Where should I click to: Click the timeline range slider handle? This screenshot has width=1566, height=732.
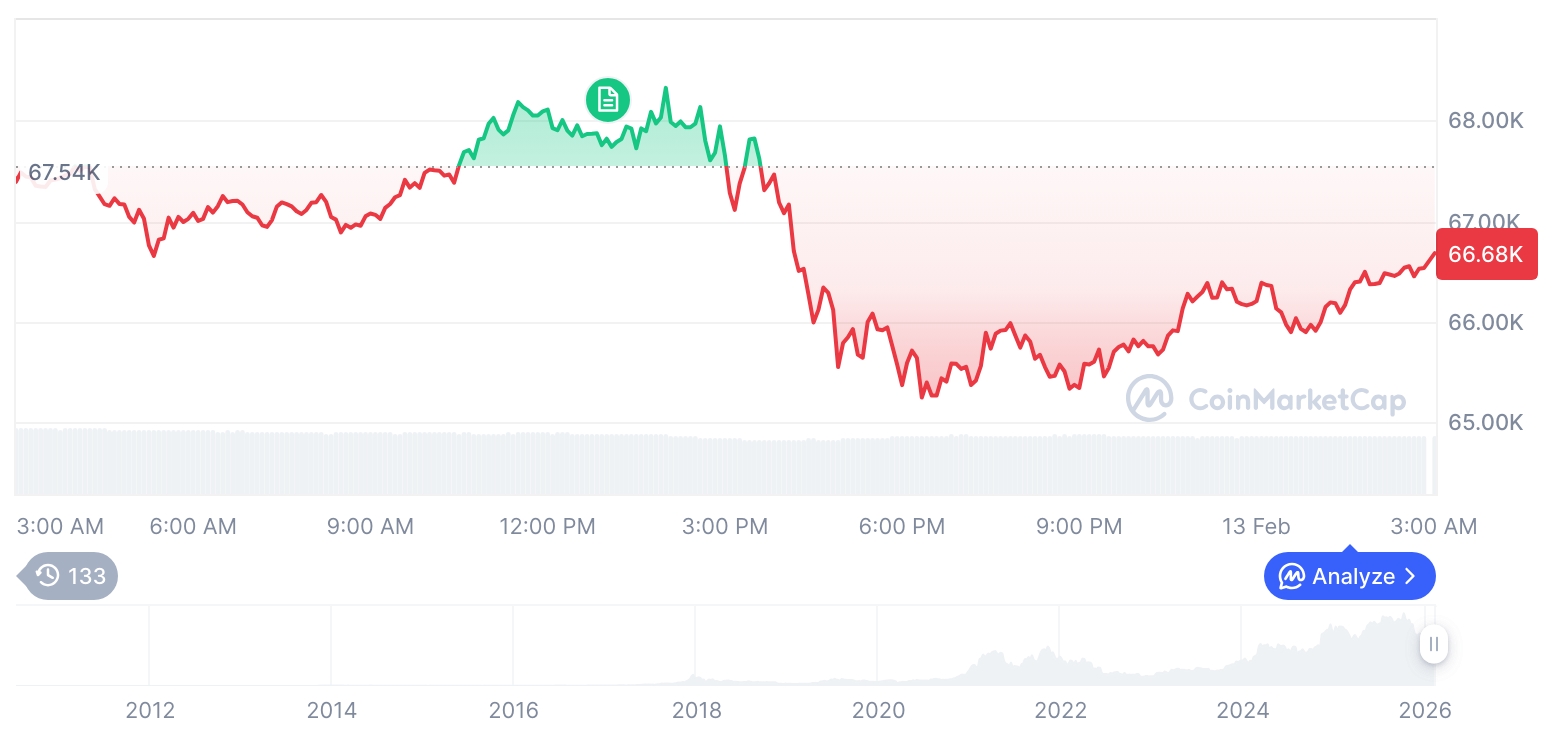[x=1433, y=644]
